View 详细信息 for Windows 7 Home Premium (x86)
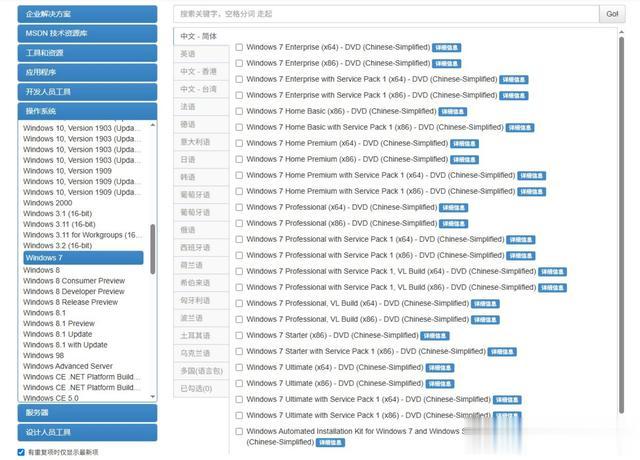Screen dimensions: 640x460 [464, 160]
